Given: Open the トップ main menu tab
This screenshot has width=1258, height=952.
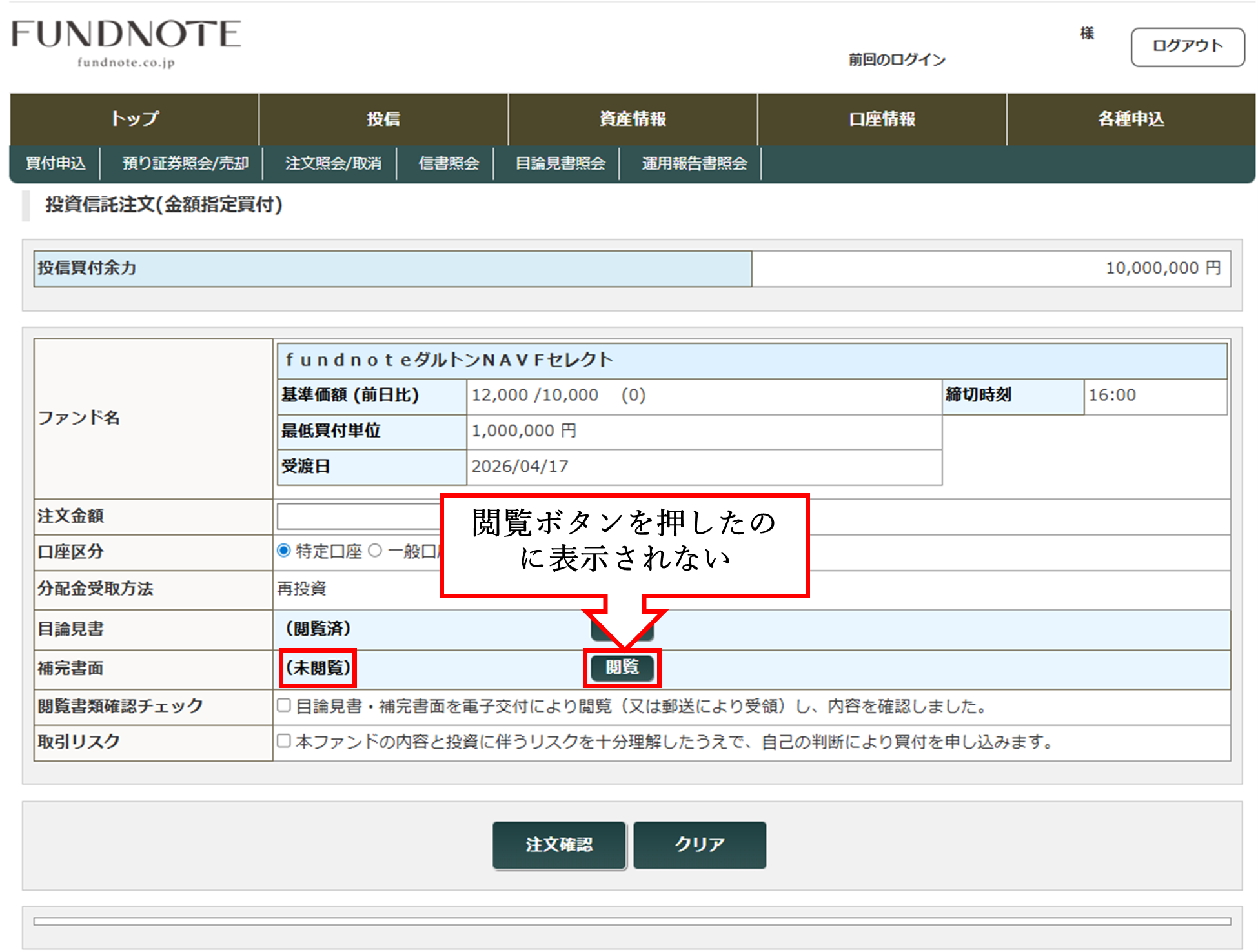Looking at the screenshot, I should [134, 119].
